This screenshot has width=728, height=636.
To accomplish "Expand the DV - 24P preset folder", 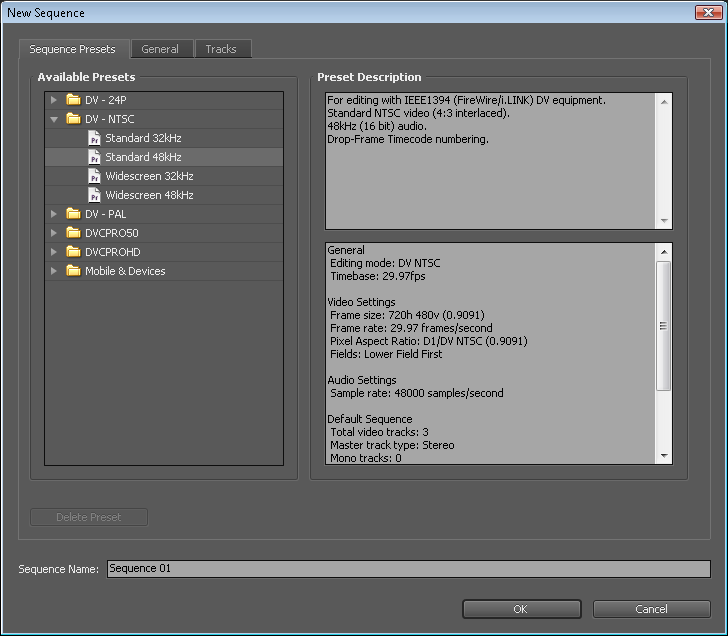I will (x=54, y=100).
